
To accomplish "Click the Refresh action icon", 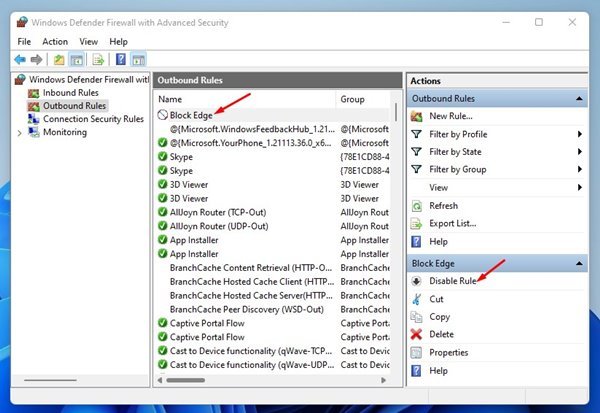I will click(416, 206).
